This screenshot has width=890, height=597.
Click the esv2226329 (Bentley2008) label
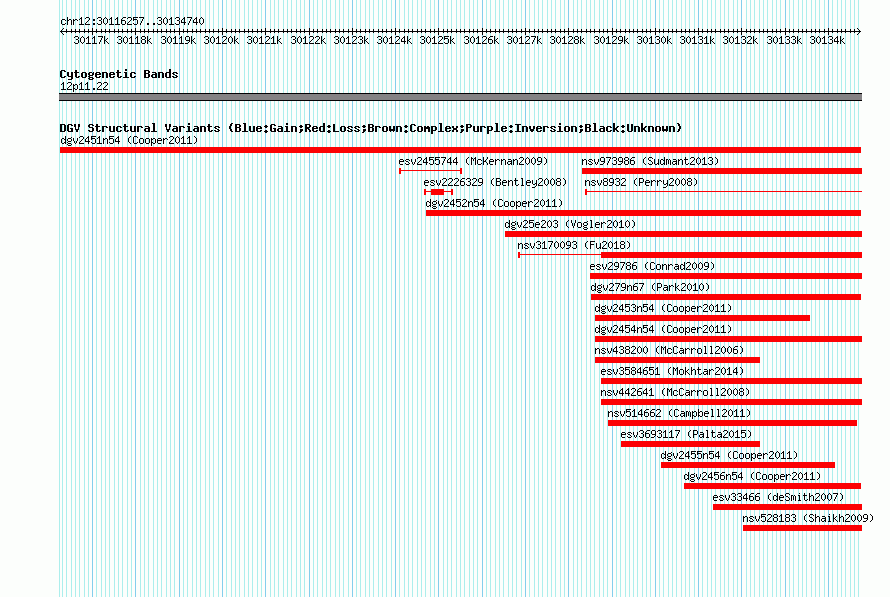(495, 182)
